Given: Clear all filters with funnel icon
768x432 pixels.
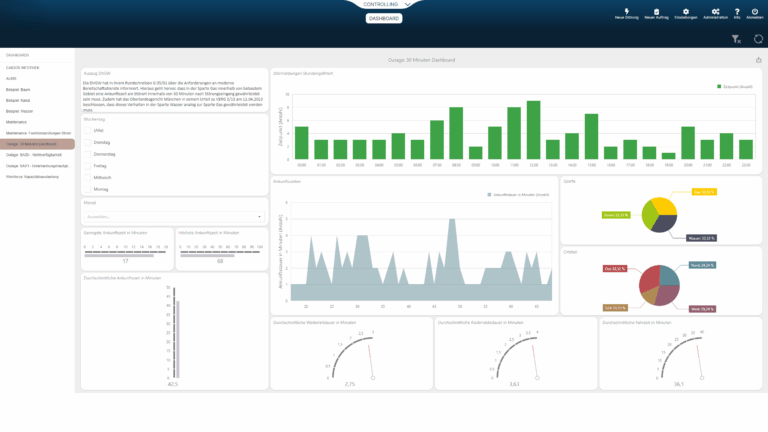Looking at the screenshot, I should pyautogui.click(x=736, y=39).
